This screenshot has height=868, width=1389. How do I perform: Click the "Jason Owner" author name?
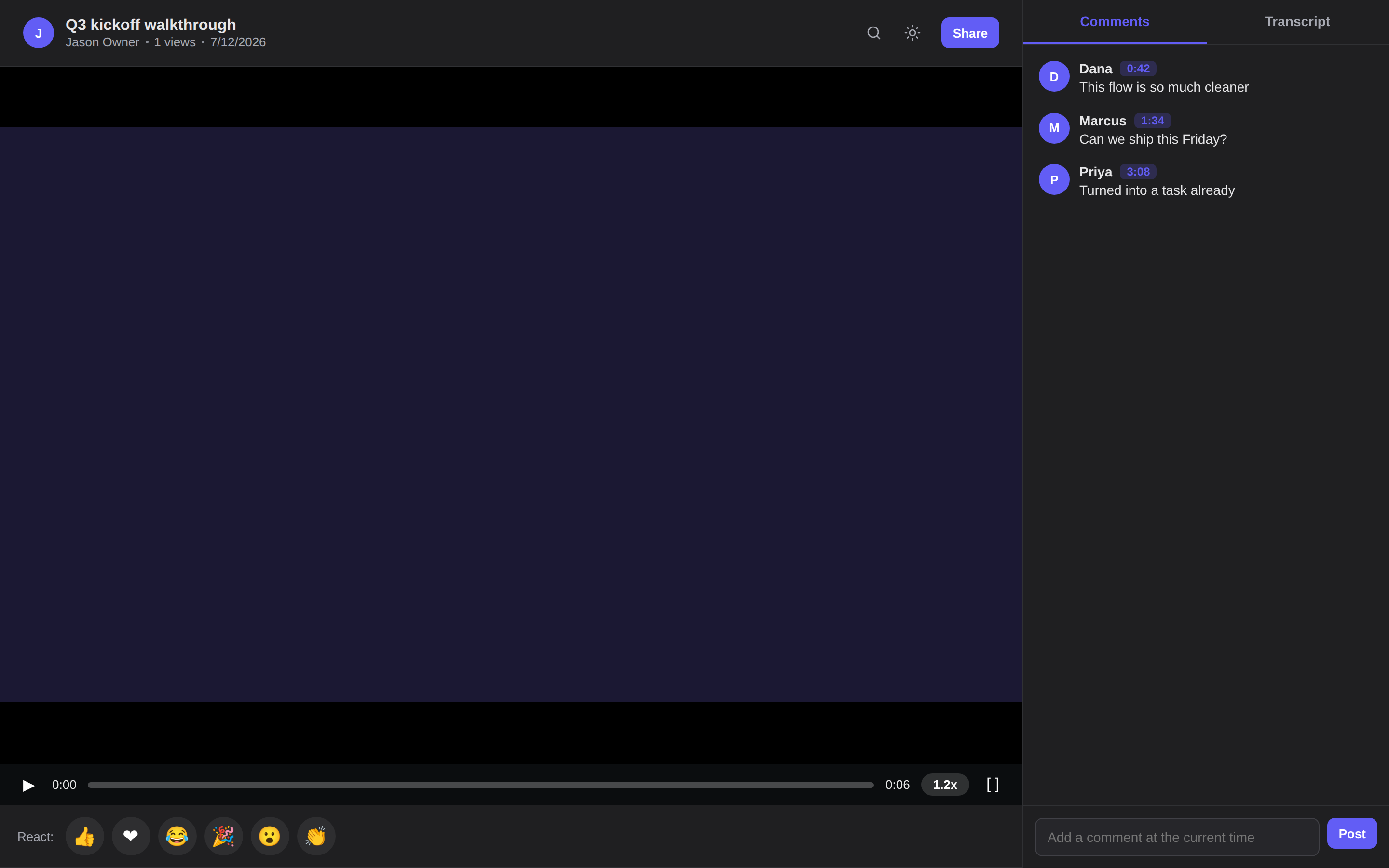click(102, 42)
